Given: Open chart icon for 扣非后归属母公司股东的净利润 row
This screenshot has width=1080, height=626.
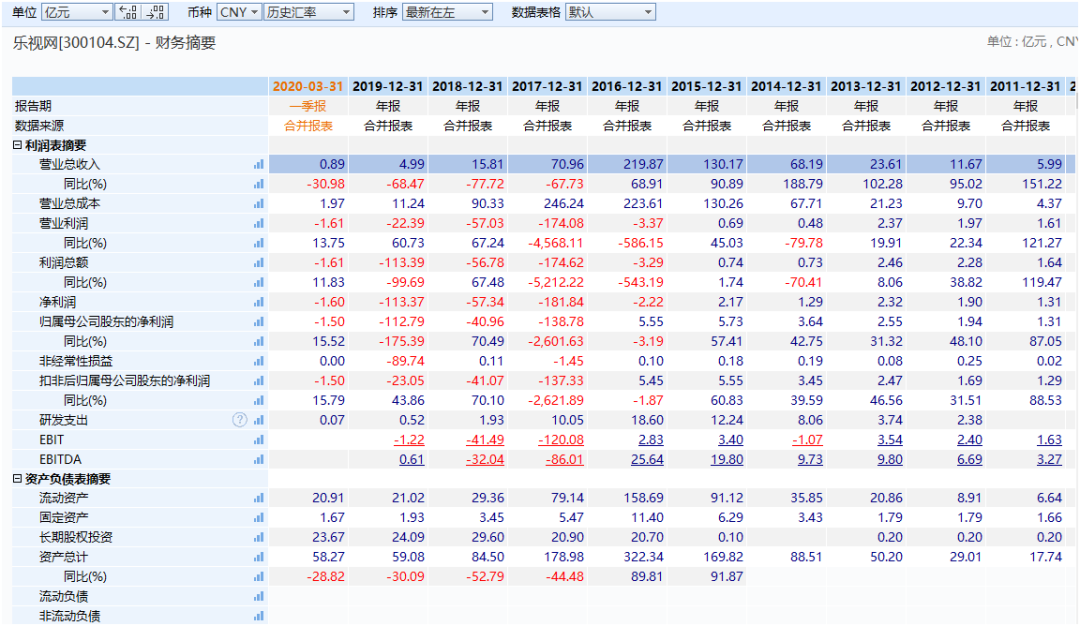Looking at the screenshot, I should click(258, 381).
